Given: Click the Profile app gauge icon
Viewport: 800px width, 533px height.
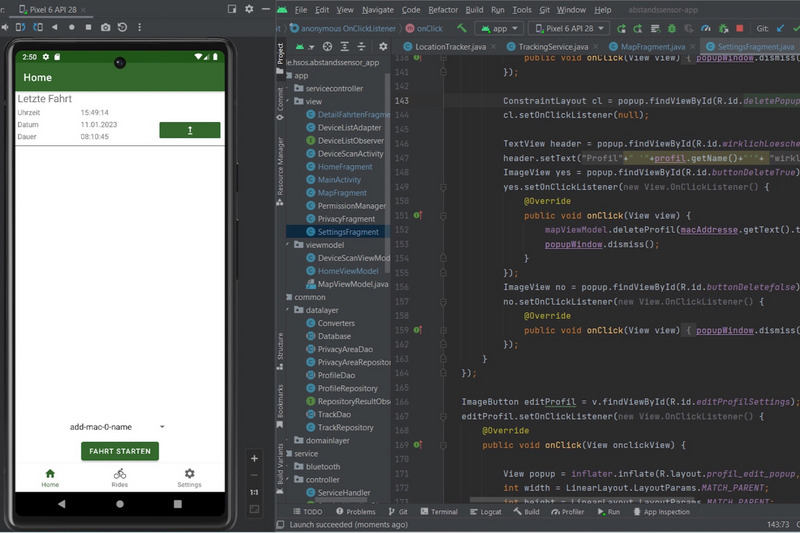Looking at the screenshot, I should (x=706, y=29).
